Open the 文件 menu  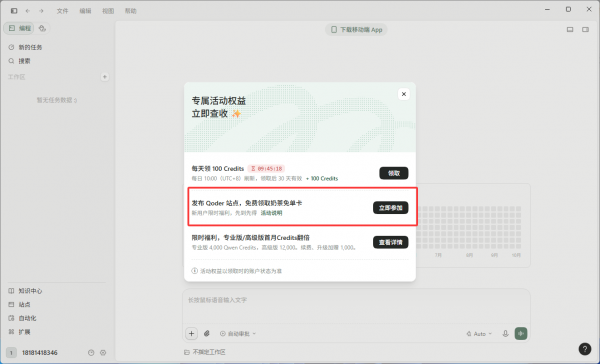click(x=62, y=11)
